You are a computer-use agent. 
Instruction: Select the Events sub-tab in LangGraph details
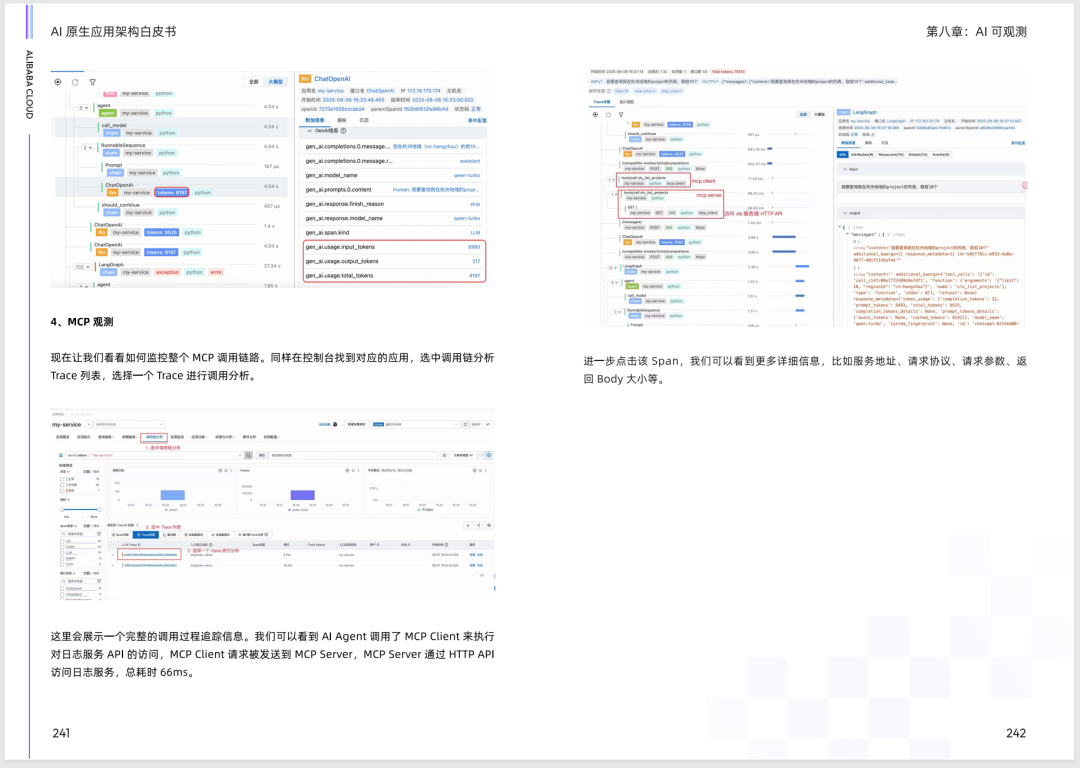[941, 154]
